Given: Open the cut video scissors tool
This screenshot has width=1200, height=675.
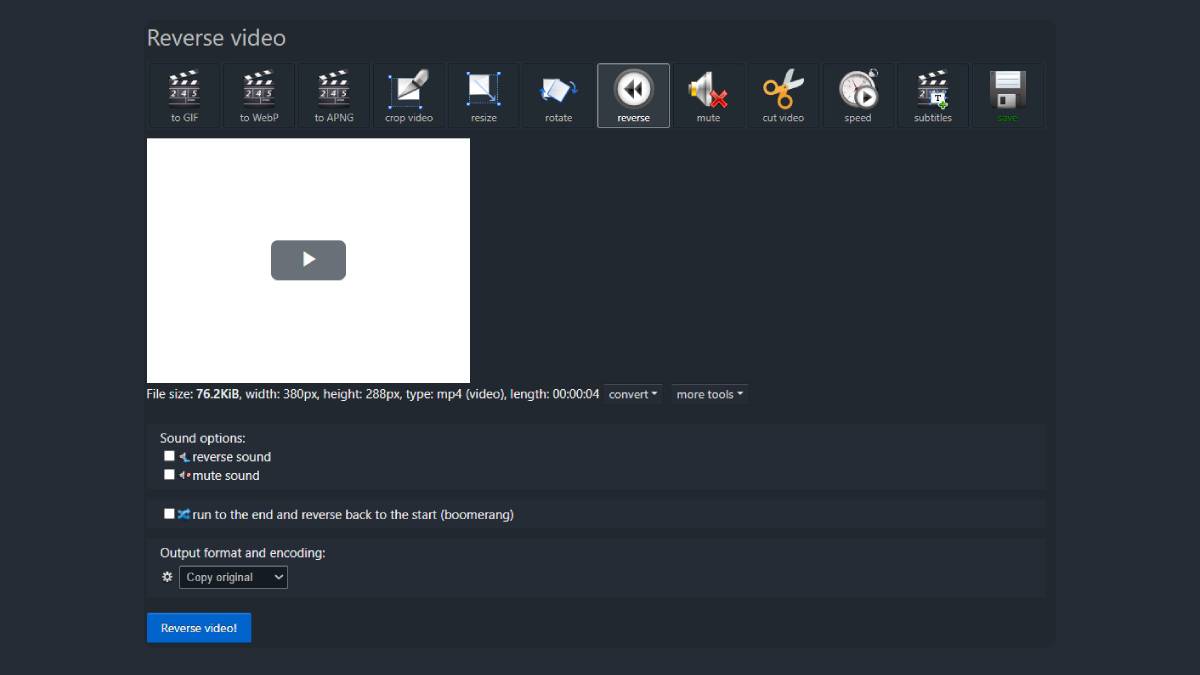Looking at the screenshot, I should pos(783,96).
